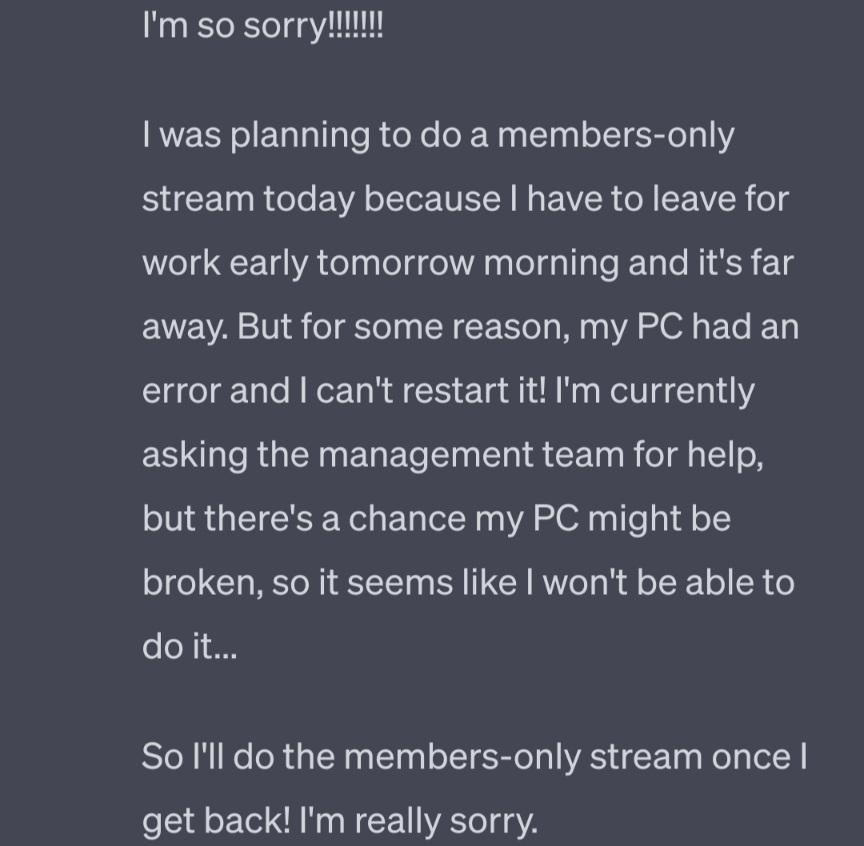Screen dimensions: 864x846
Task: Click the phrase "PC might be"
Action: pyautogui.click(x=631, y=519)
